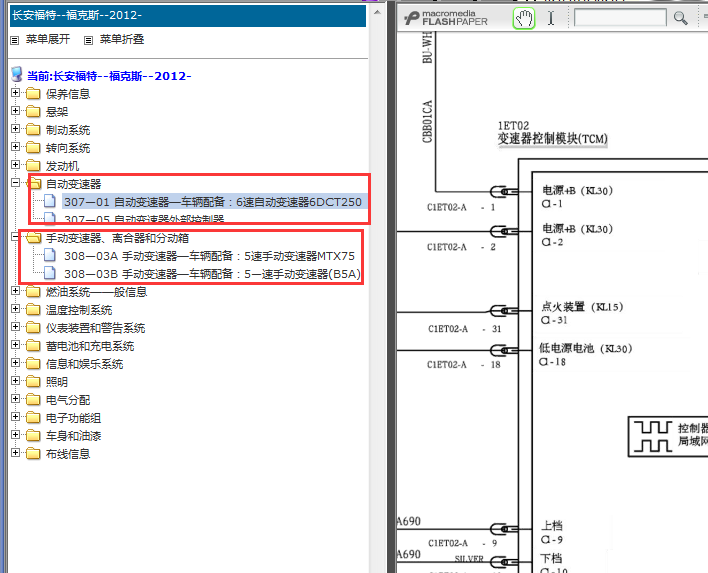Click the icon beside 菜单展开
This screenshot has width=708, height=573.
pyautogui.click(x=14, y=40)
